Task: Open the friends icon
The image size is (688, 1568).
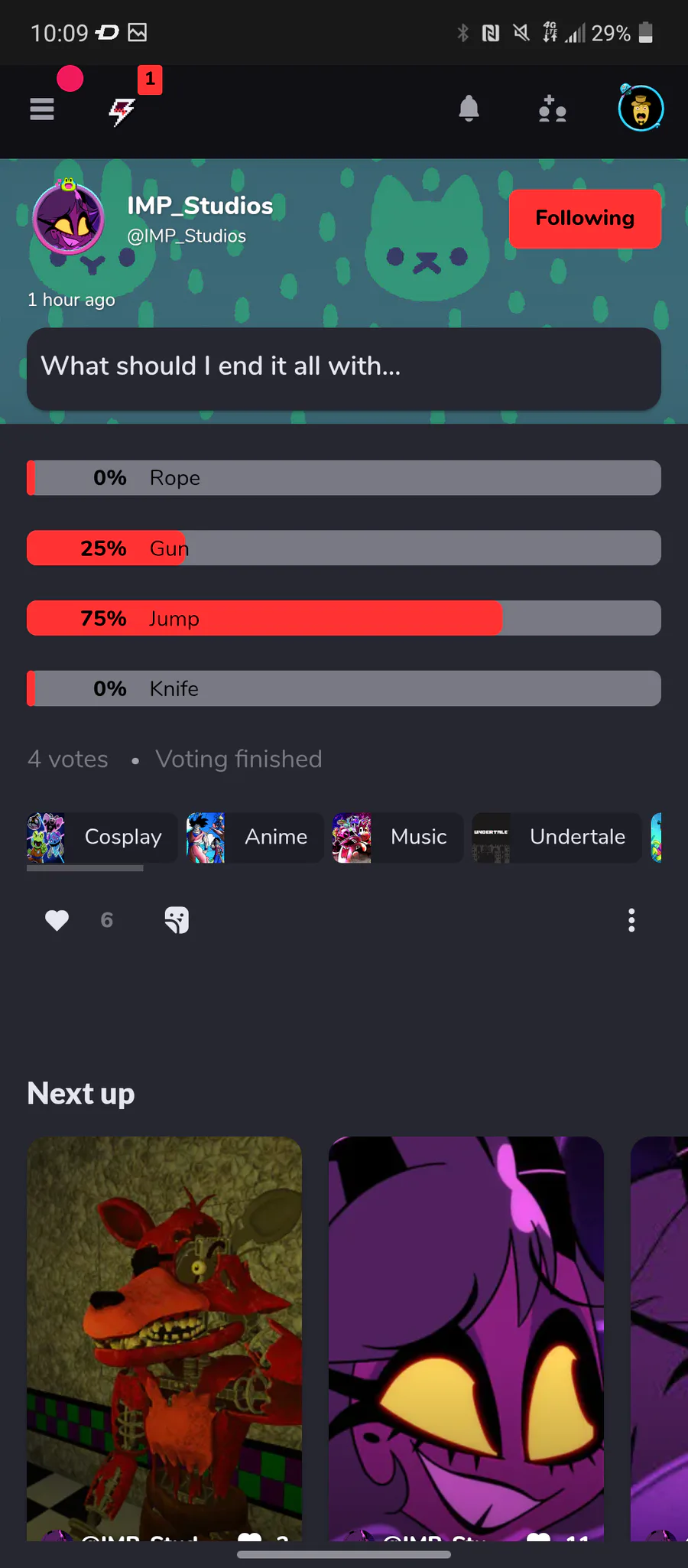Action: pos(552,109)
